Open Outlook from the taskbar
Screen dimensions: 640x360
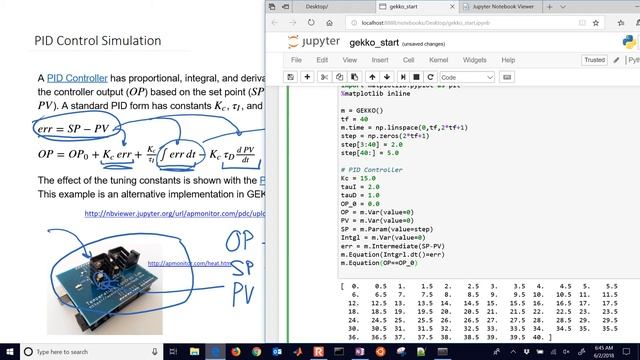pyautogui.click(x=277, y=351)
